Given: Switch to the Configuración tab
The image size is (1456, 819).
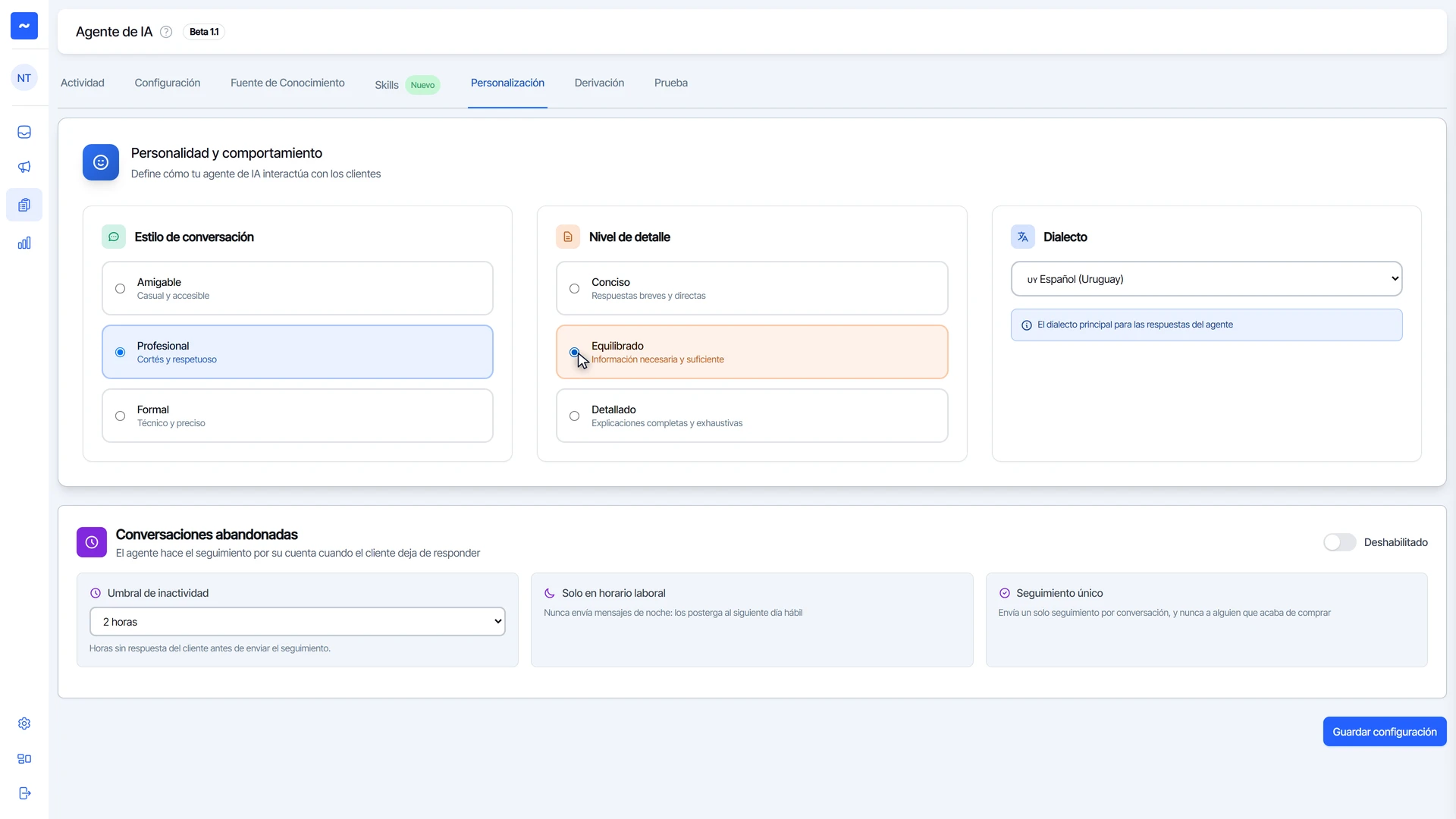Looking at the screenshot, I should coord(168,83).
